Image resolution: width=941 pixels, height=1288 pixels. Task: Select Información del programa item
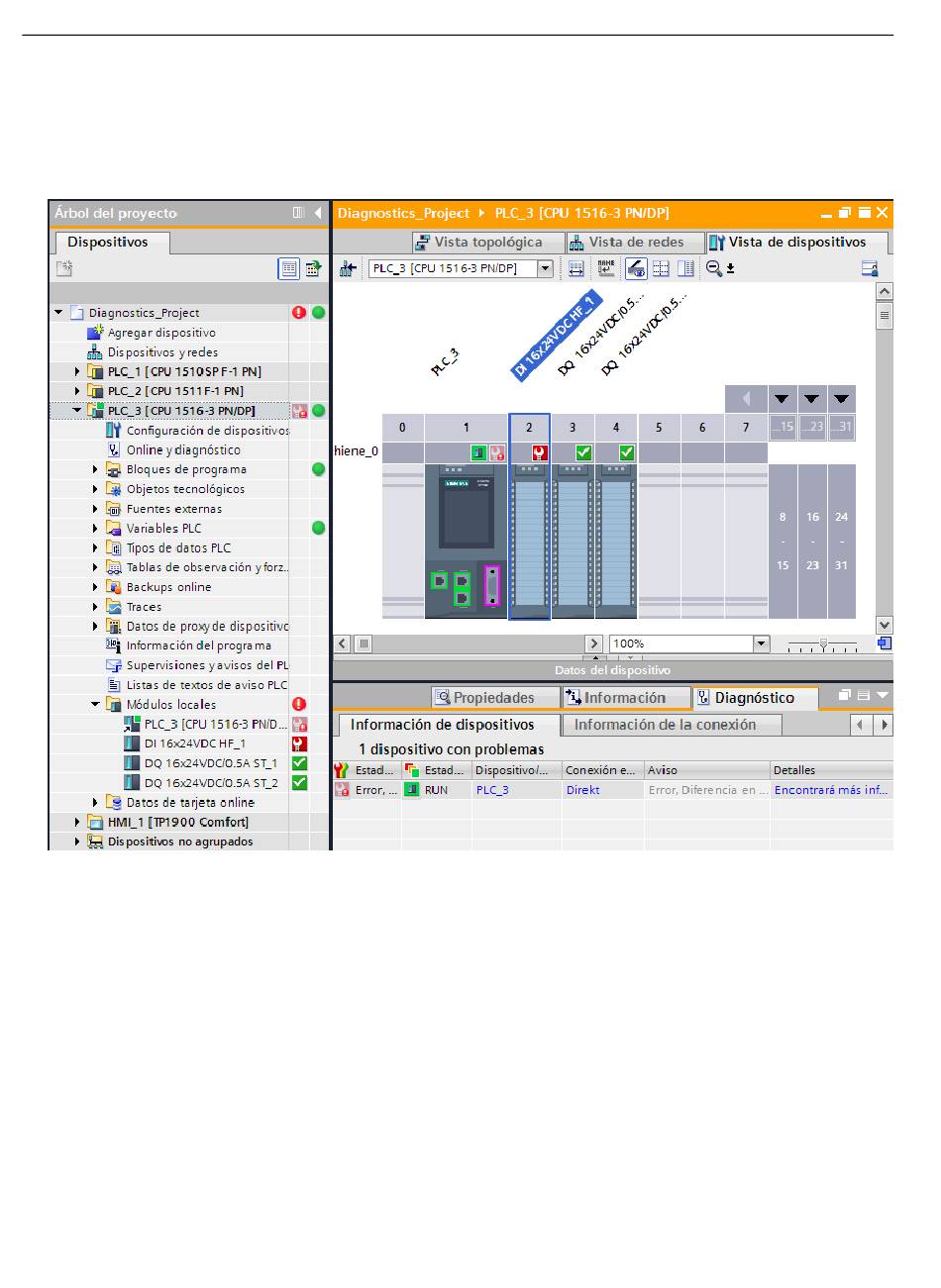pos(198,645)
